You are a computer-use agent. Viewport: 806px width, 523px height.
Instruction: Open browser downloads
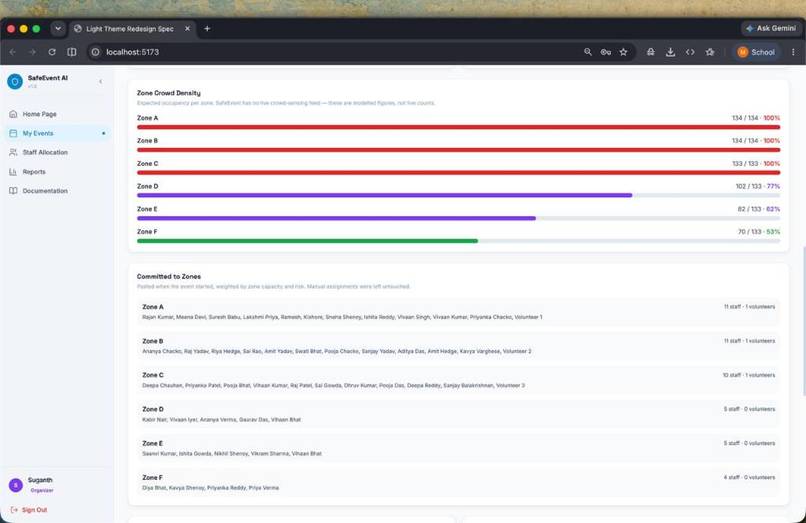coord(670,52)
